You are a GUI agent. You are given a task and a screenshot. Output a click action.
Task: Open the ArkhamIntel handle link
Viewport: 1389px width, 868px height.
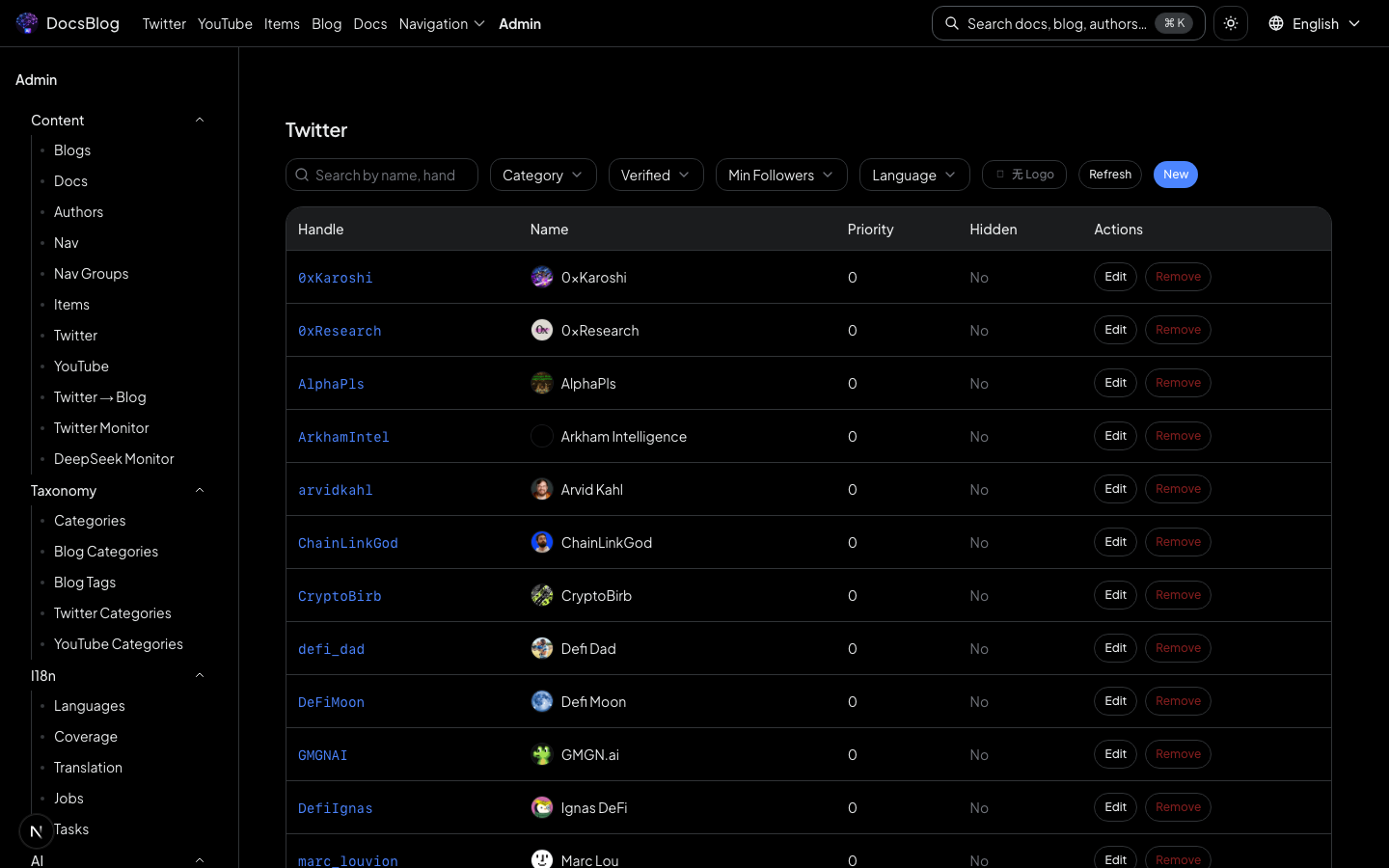point(343,437)
